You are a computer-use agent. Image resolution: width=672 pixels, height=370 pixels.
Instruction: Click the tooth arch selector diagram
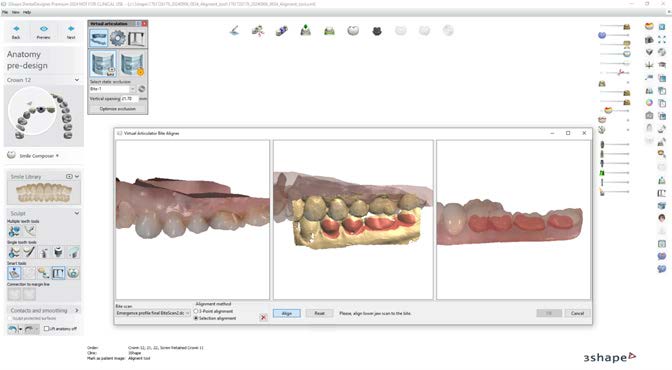point(43,115)
